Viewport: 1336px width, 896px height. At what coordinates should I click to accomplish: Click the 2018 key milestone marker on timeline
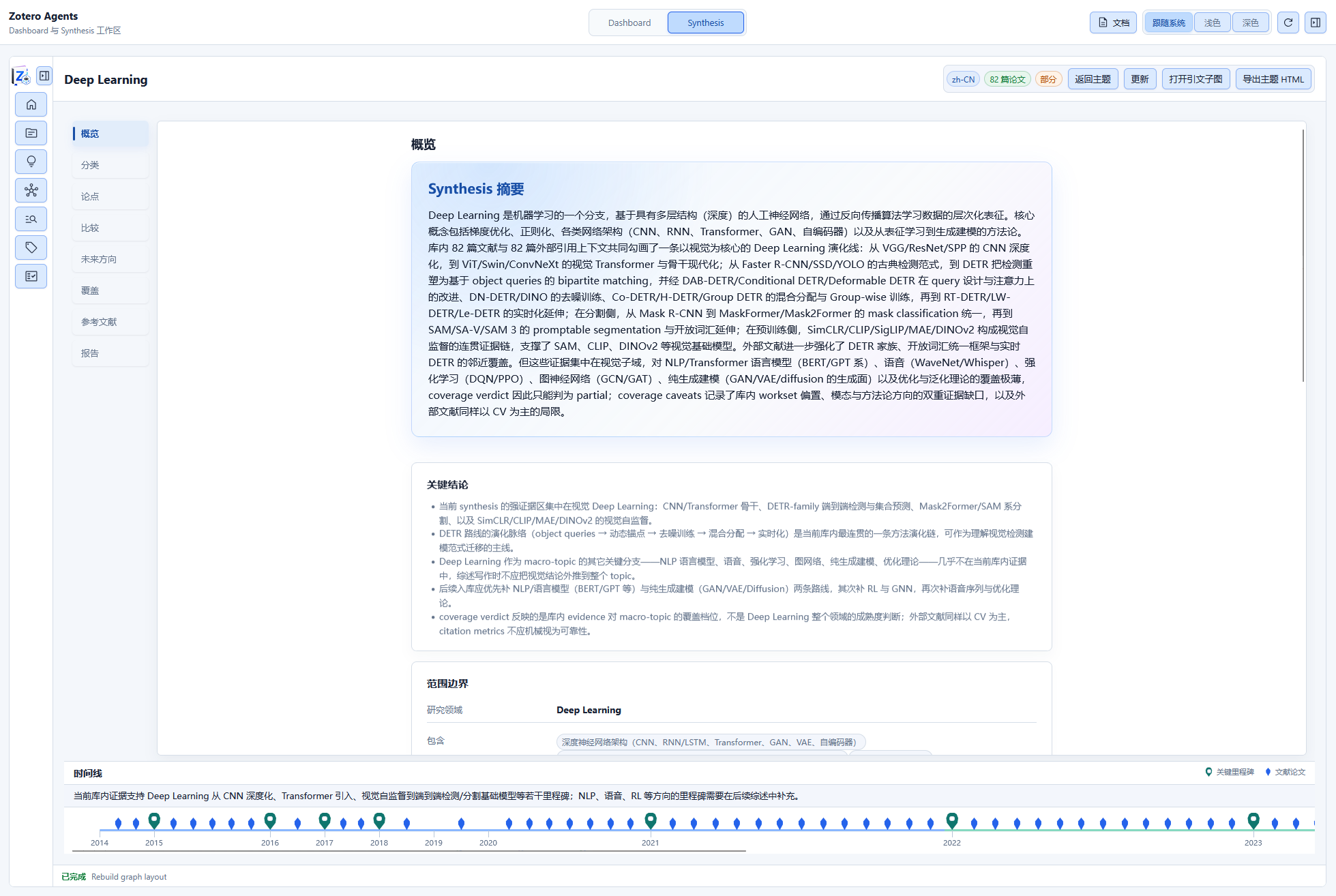(379, 820)
